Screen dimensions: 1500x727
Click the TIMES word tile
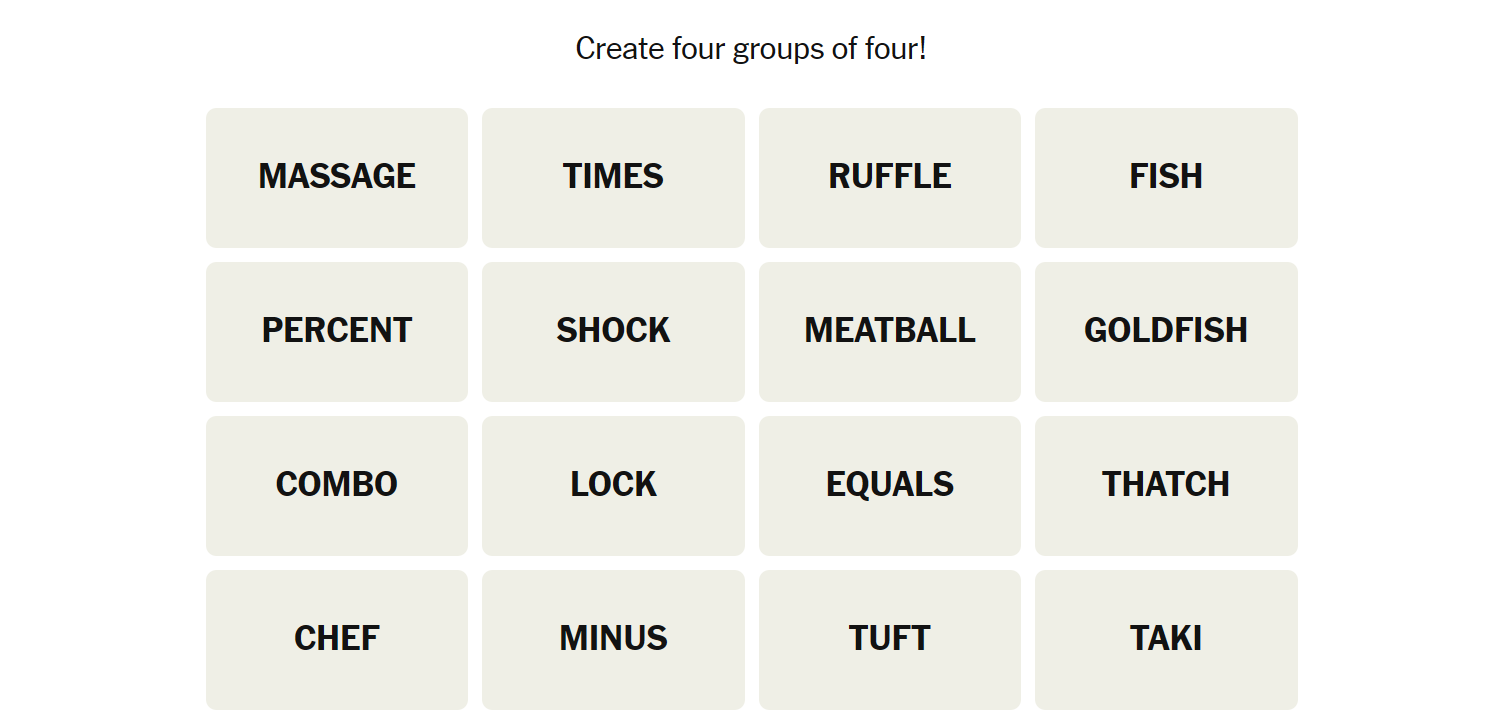pyautogui.click(x=613, y=177)
